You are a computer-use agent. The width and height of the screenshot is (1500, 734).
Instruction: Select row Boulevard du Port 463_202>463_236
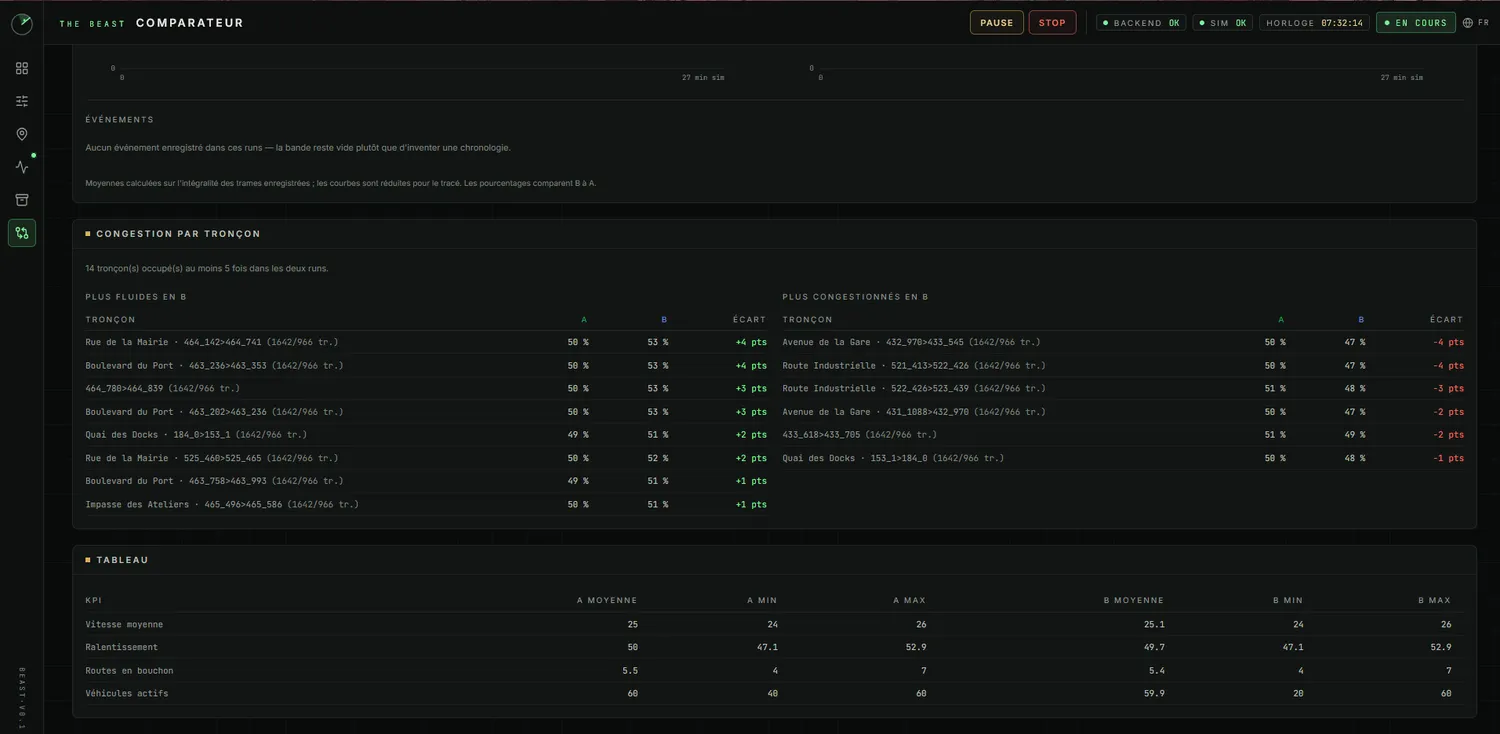coord(426,411)
